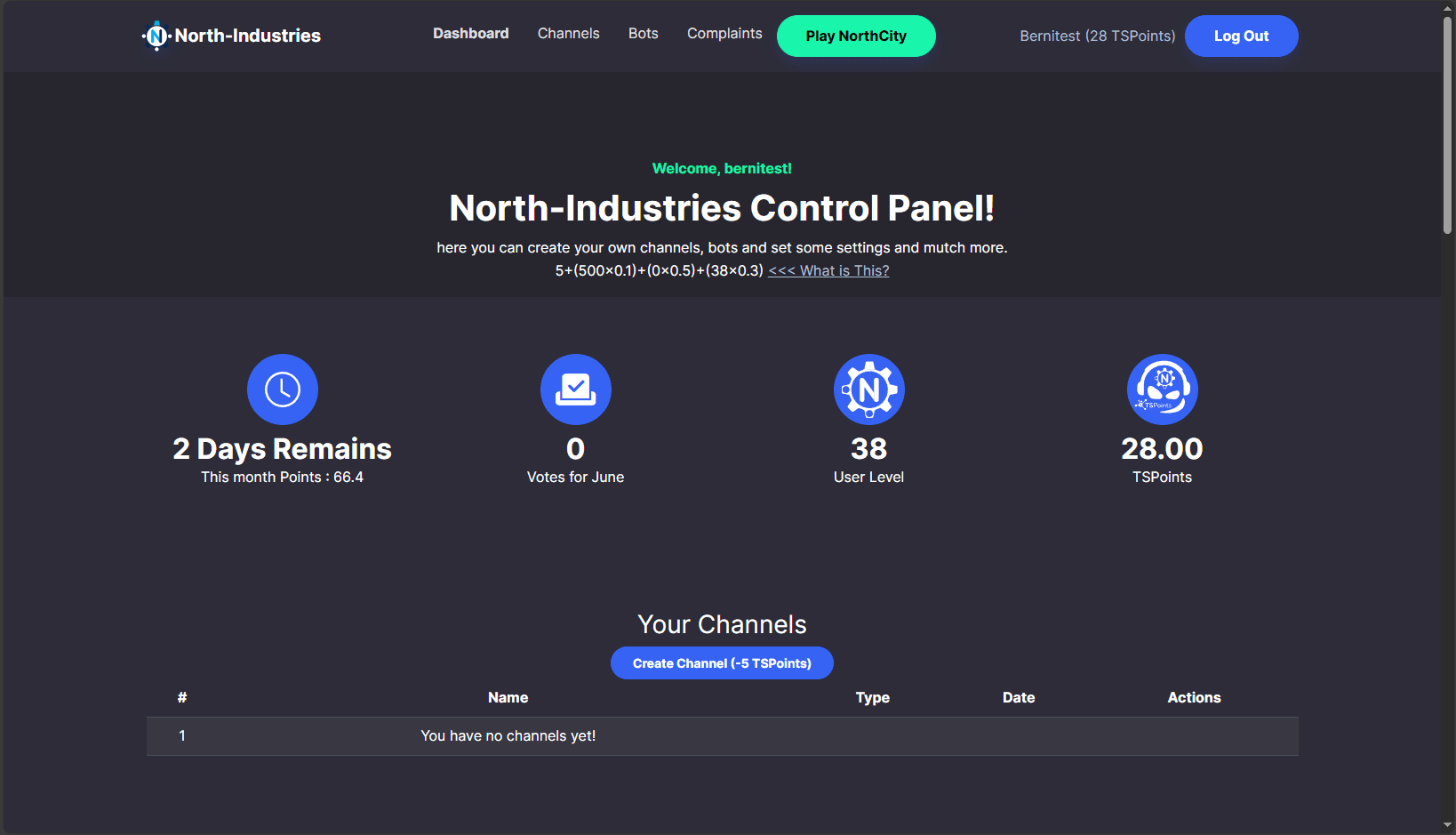Click the Actions column header
The height and width of the screenshot is (835, 1456).
coord(1194,698)
